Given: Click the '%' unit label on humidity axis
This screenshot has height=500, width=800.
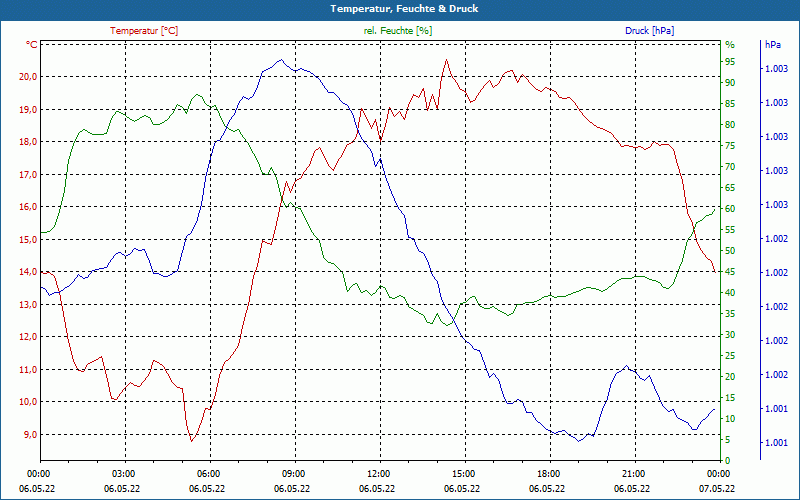Looking at the screenshot, I should (730, 45).
